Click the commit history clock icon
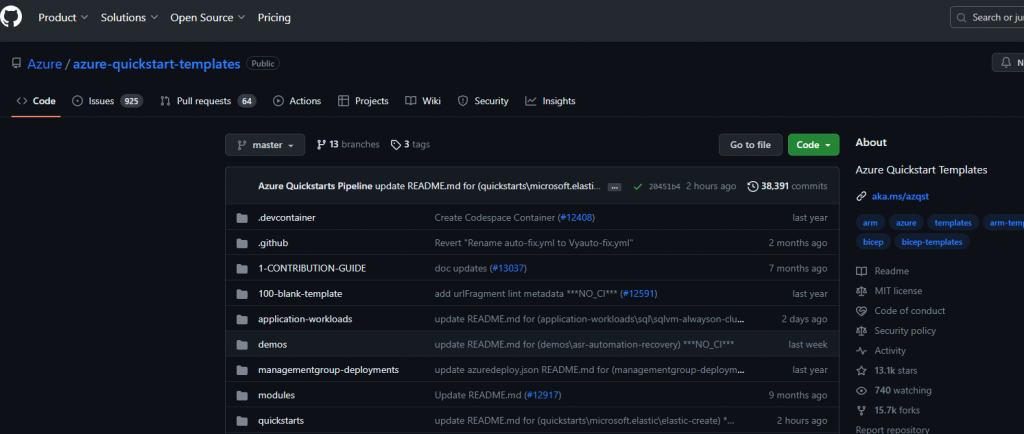Image resolution: width=1024 pixels, height=434 pixels. (752, 186)
